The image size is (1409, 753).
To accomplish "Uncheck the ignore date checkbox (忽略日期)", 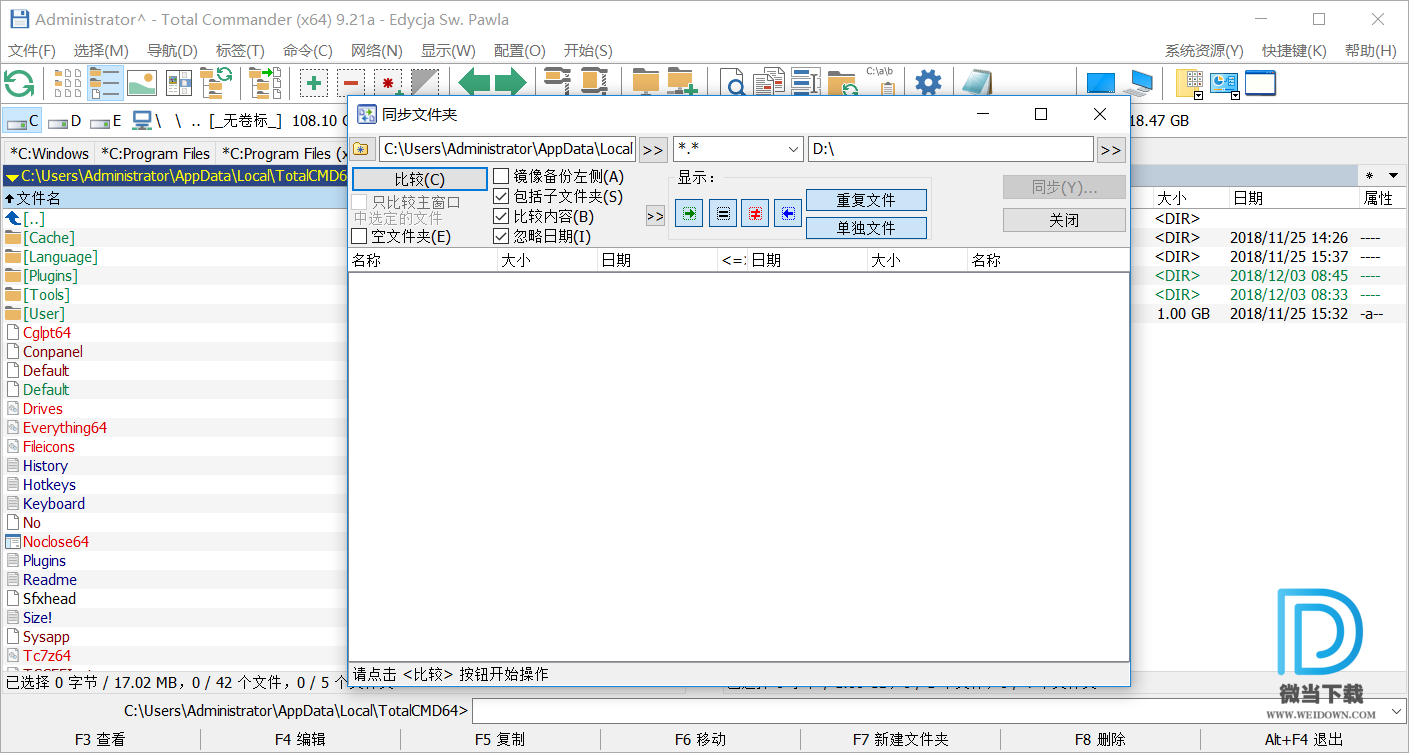I will (502, 237).
